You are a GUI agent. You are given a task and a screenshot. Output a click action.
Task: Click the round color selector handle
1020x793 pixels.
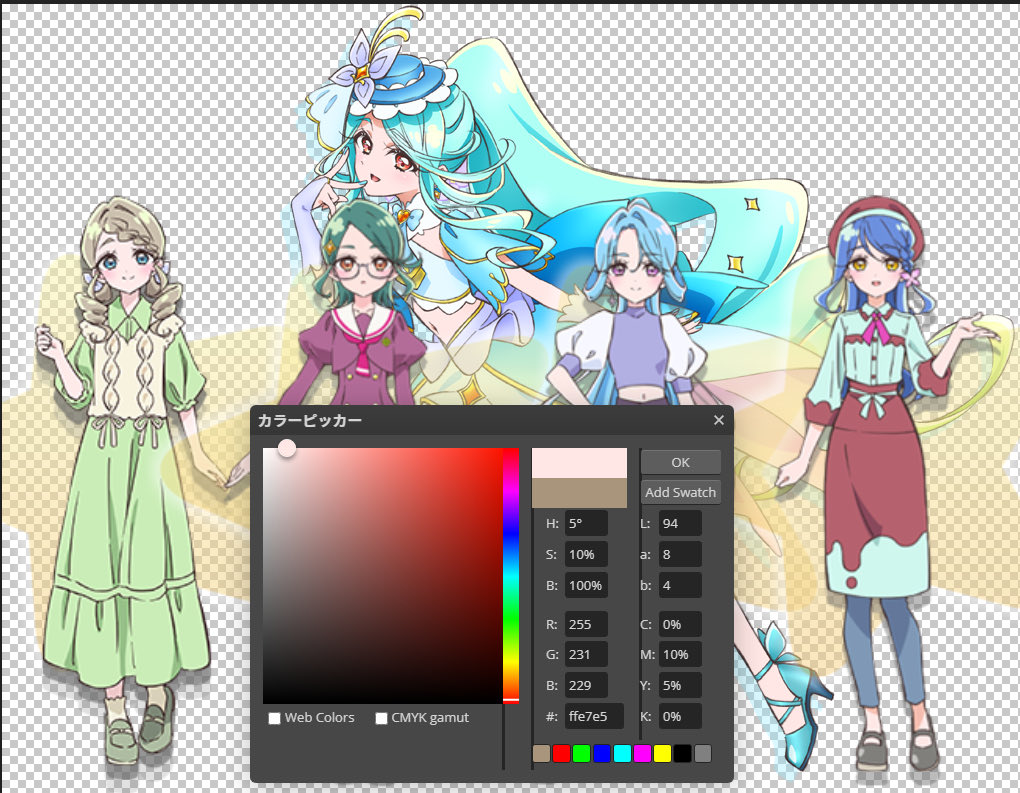[x=287, y=448]
